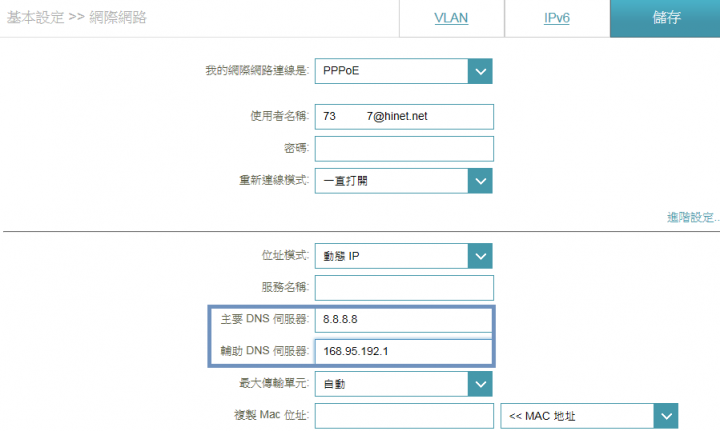The height and width of the screenshot is (431, 720).
Task: Click the 服務名稱 service name field
Action: tap(404, 288)
